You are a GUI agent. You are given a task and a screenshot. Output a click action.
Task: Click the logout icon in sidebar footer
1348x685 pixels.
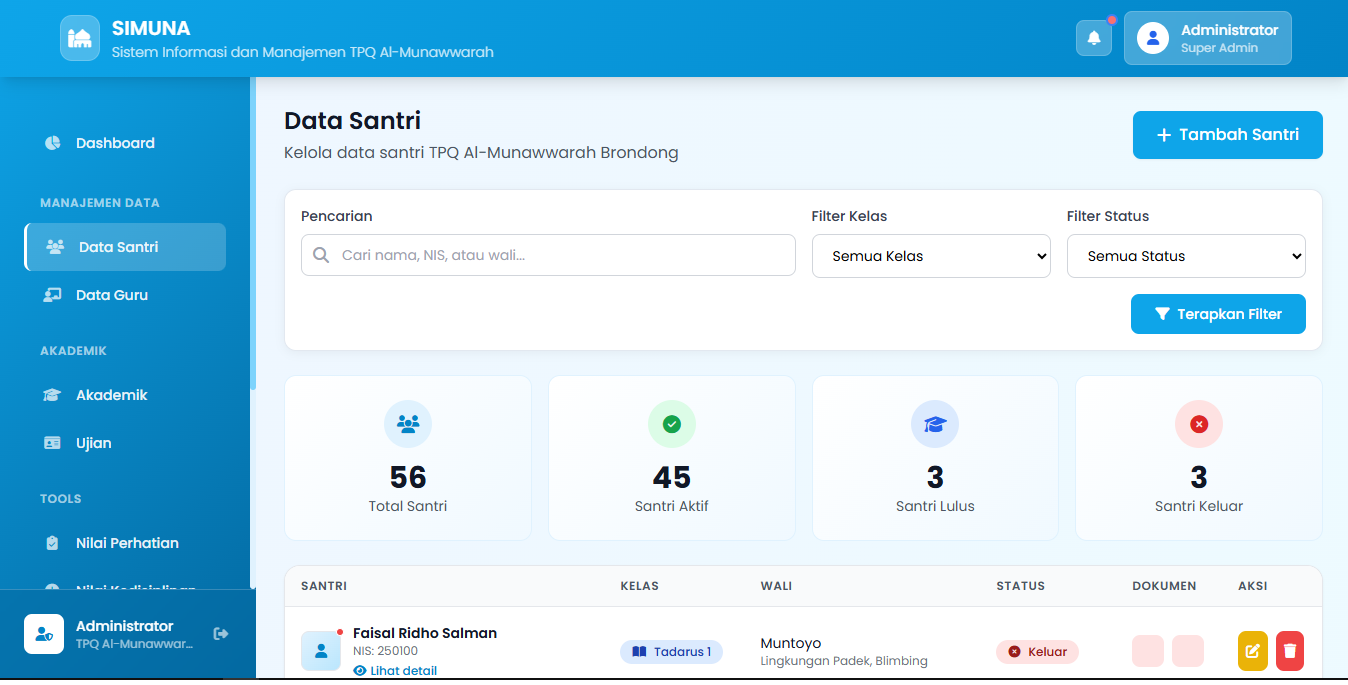[x=221, y=633]
